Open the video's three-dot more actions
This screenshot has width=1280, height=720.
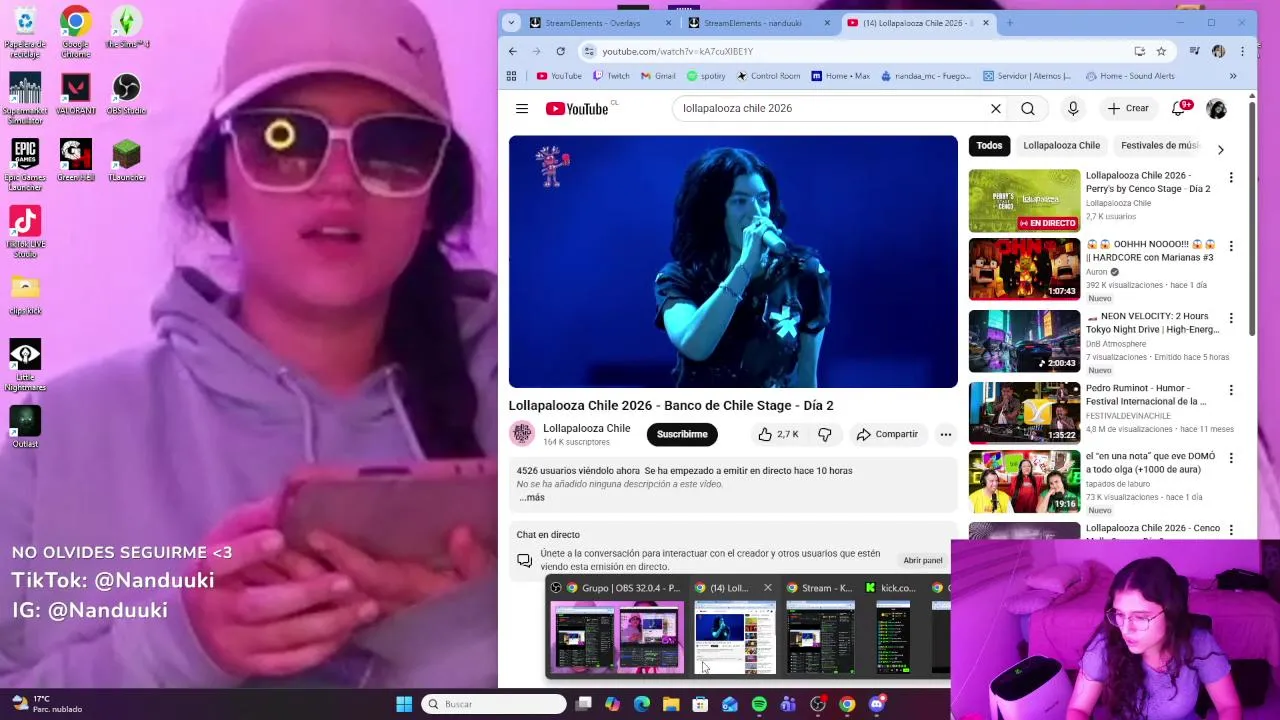pyautogui.click(x=945, y=434)
